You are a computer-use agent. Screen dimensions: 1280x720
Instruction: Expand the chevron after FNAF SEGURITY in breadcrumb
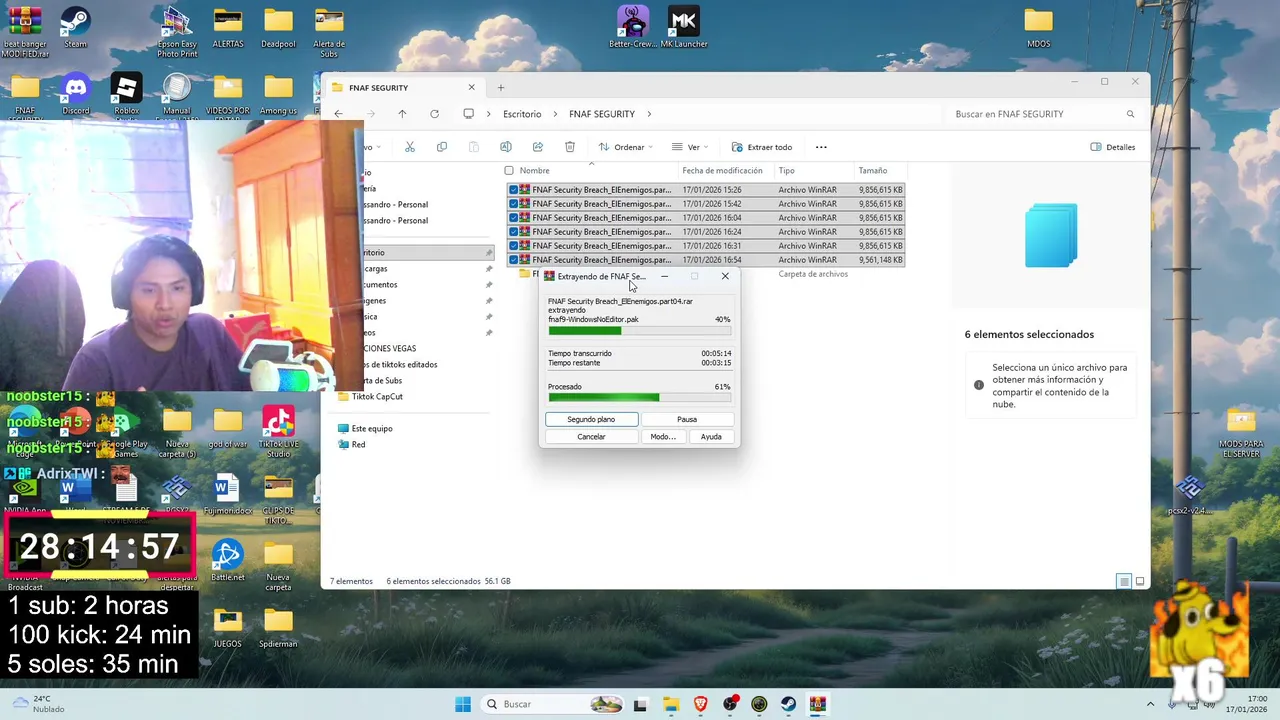[x=649, y=114]
